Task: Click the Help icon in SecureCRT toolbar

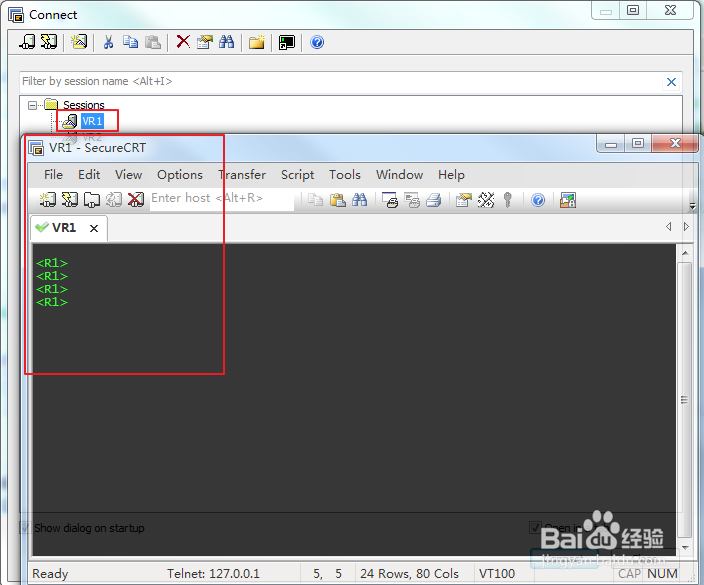Action: pos(538,200)
